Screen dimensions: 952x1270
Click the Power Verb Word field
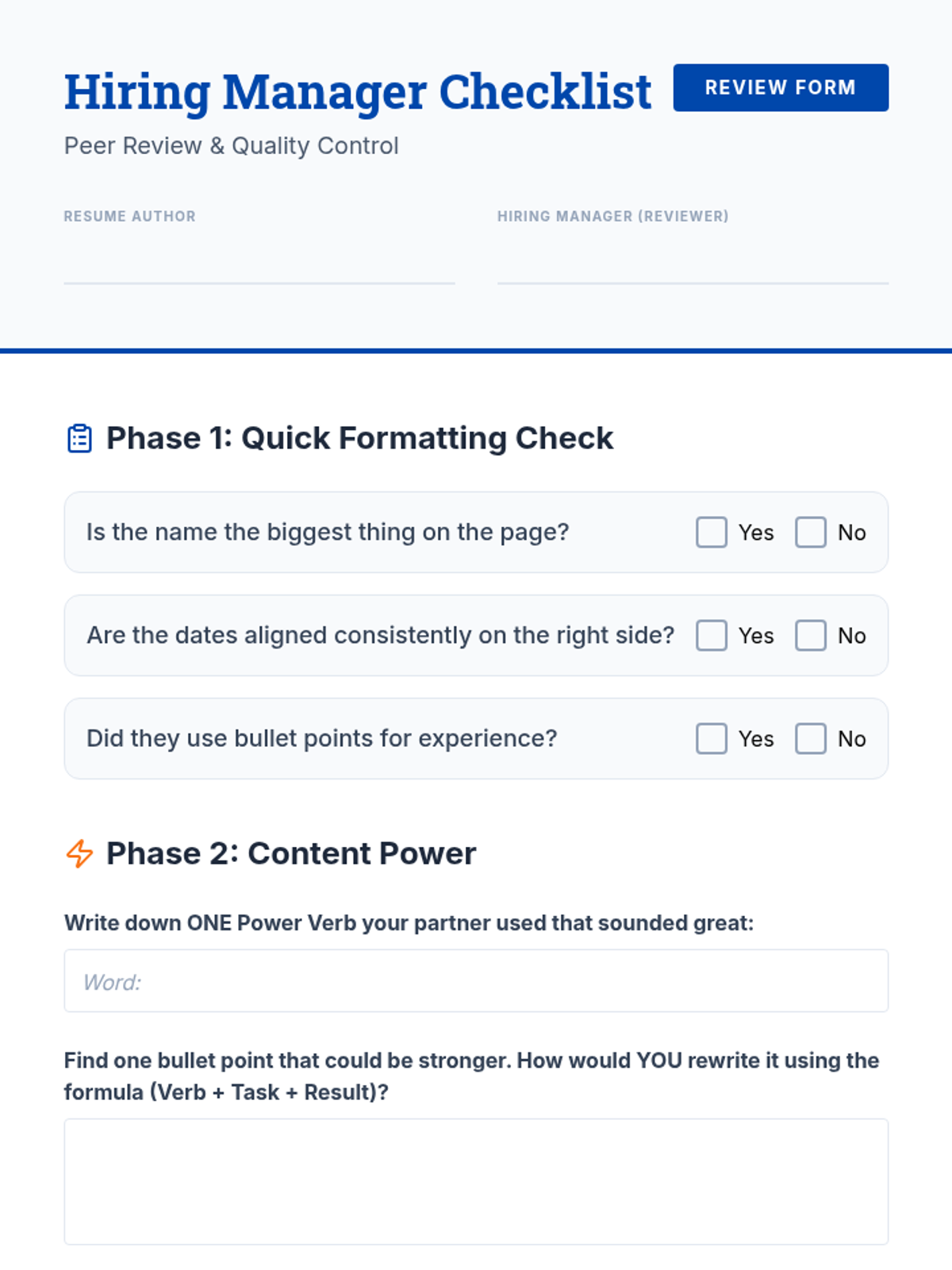pyautogui.click(x=476, y=981)
